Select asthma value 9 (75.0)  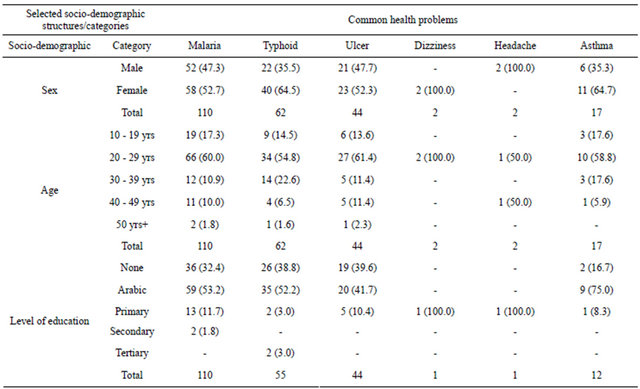[596, 290]
